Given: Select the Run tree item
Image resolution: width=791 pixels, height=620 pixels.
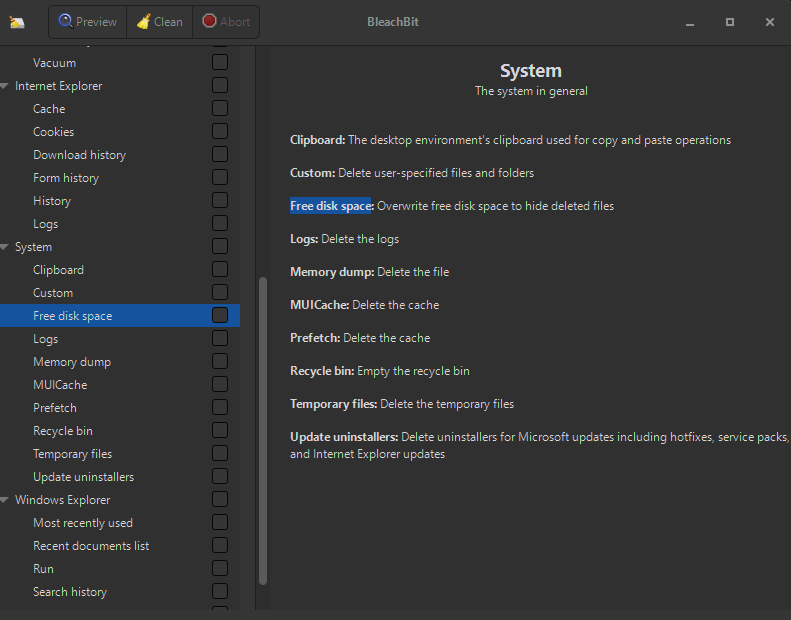Looking at the screenshot, I should pos(43,569).
